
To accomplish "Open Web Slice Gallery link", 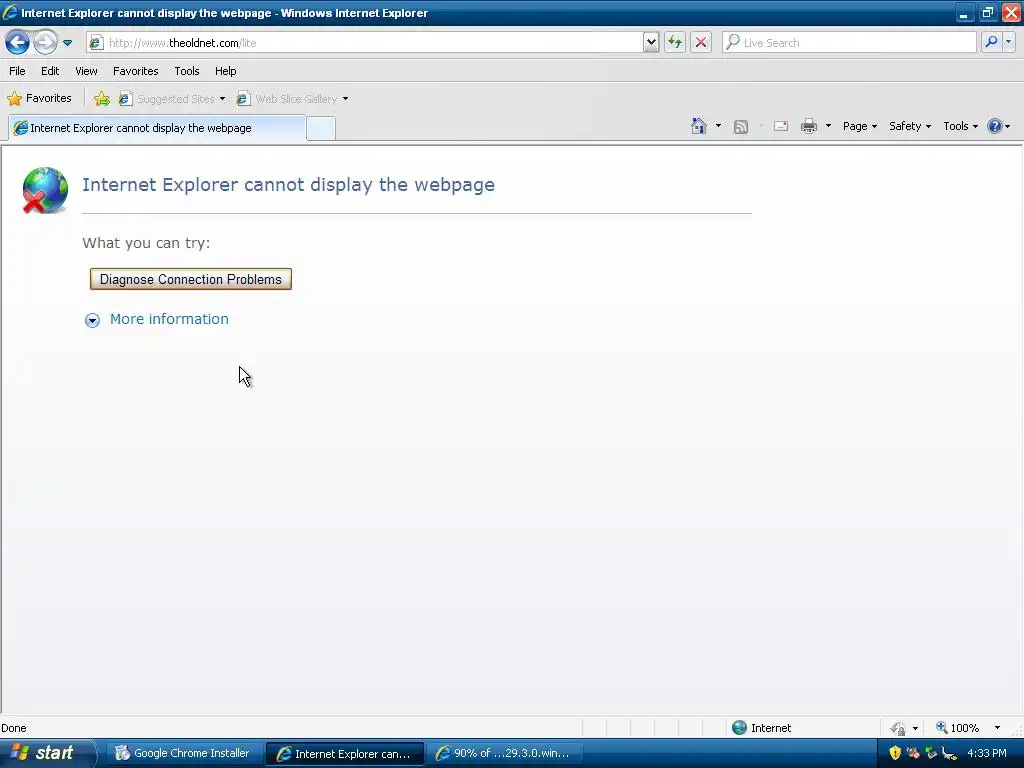I will point(287,99).
